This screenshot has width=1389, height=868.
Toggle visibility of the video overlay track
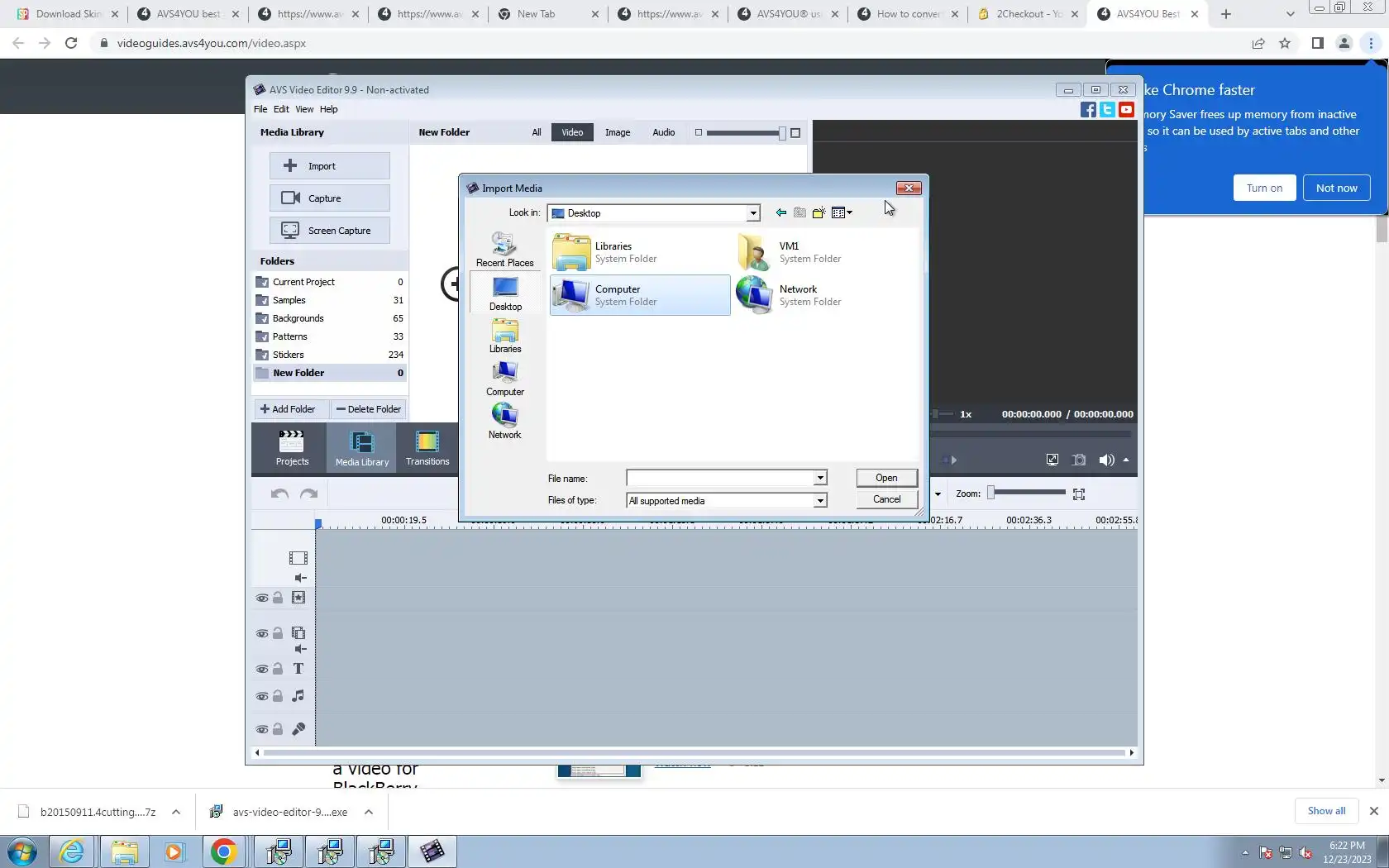click(262, 634)
